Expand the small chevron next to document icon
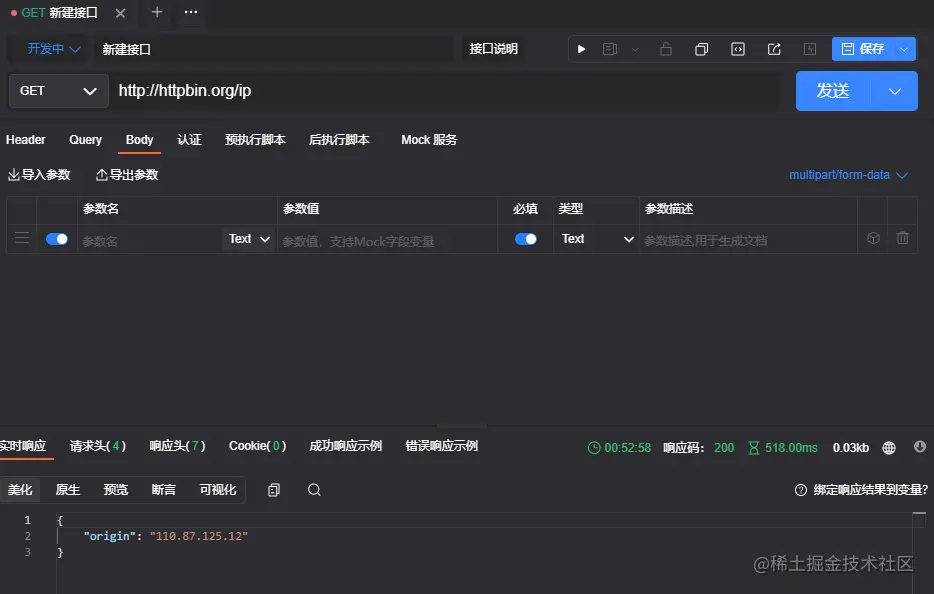The height and width of the screenshot is (594, 934). [x=635, y=49]
